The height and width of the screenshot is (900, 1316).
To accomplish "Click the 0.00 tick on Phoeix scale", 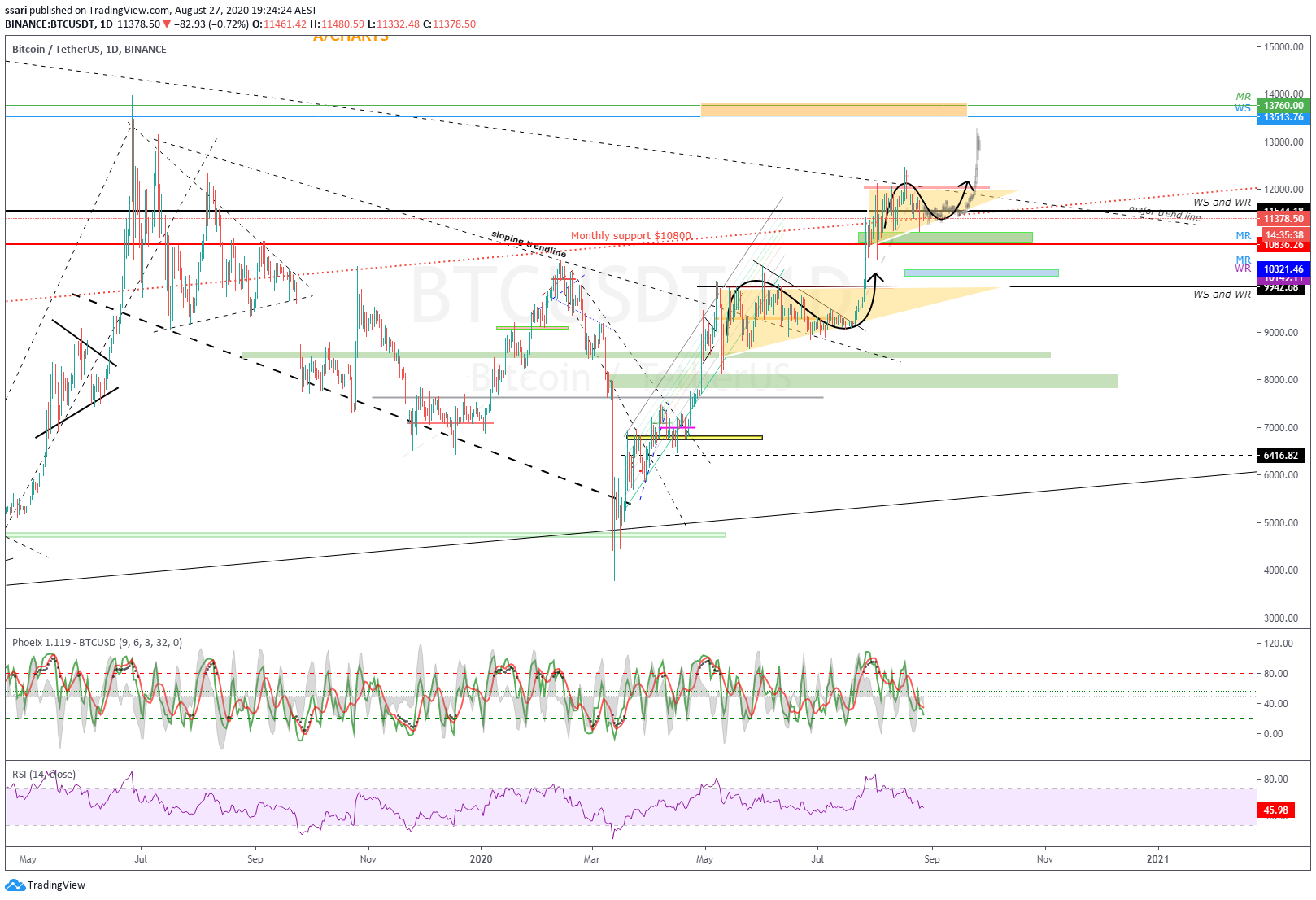I will (x=1273, y=734).
